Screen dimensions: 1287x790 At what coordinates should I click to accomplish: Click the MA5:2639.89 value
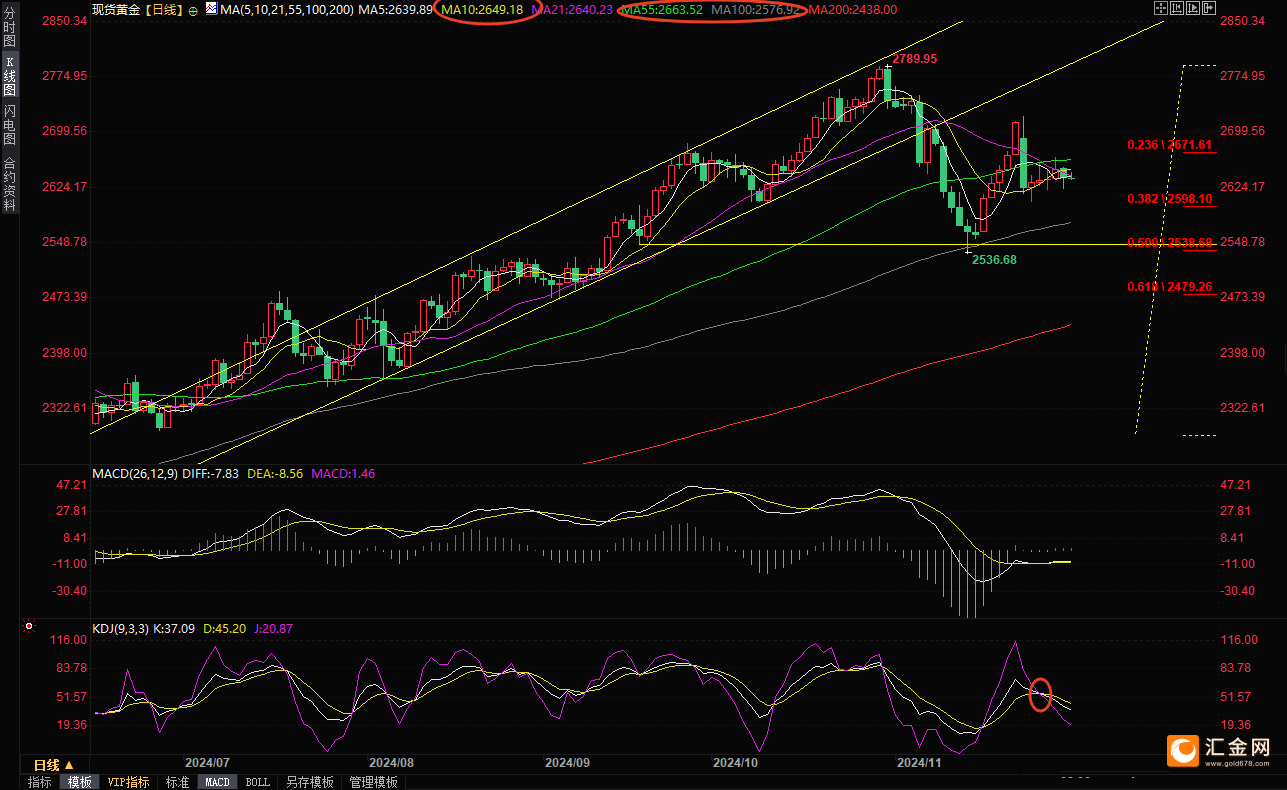coord(395,9)
